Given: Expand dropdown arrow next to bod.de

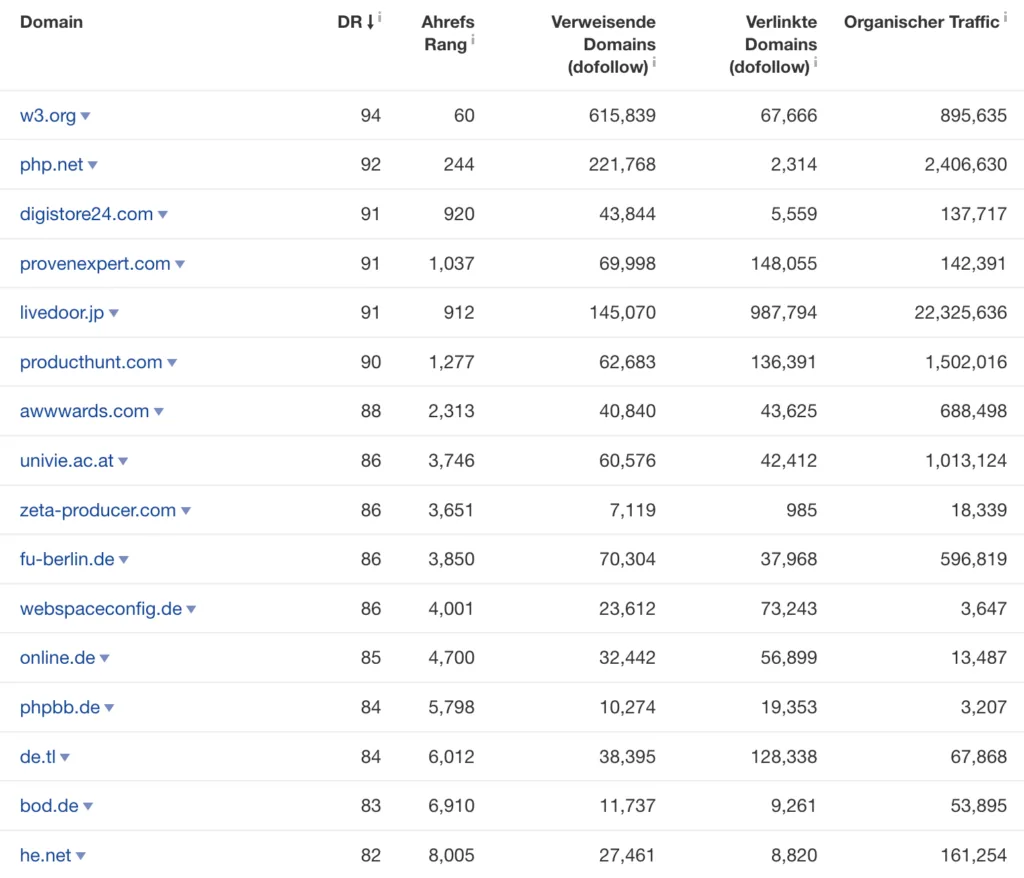Looking at the screenshot, I should pyautogui.click(x=88, y=807).
